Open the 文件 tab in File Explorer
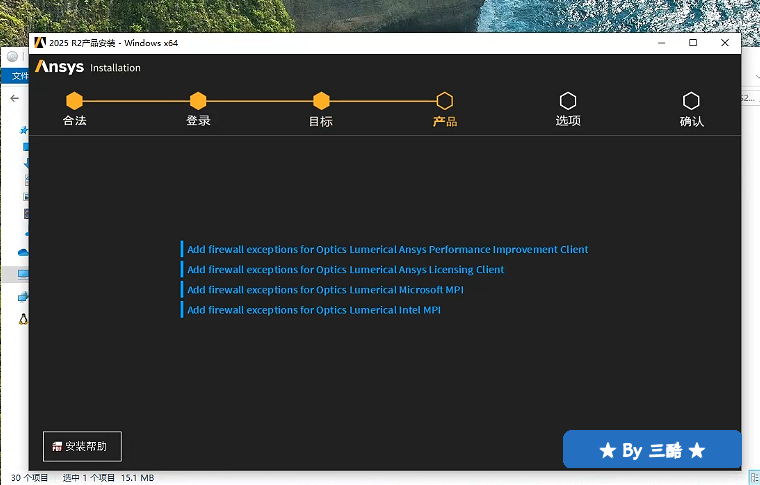This screenshot has width=760, height=485. 18,76
